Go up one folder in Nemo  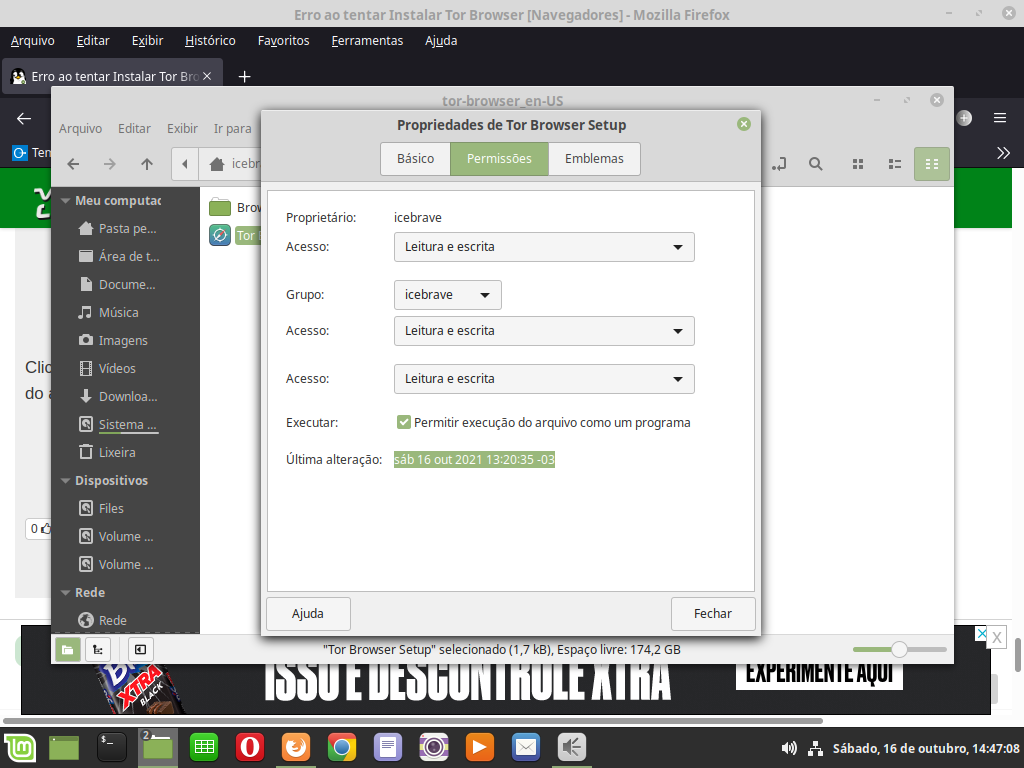pyautogui.click(x=147, y=164)
